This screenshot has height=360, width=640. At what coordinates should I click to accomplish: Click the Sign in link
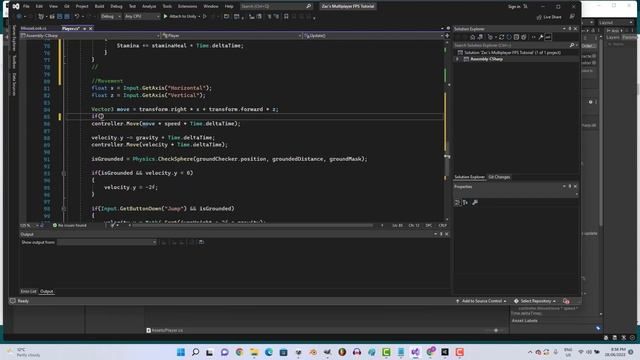point(514,7)
